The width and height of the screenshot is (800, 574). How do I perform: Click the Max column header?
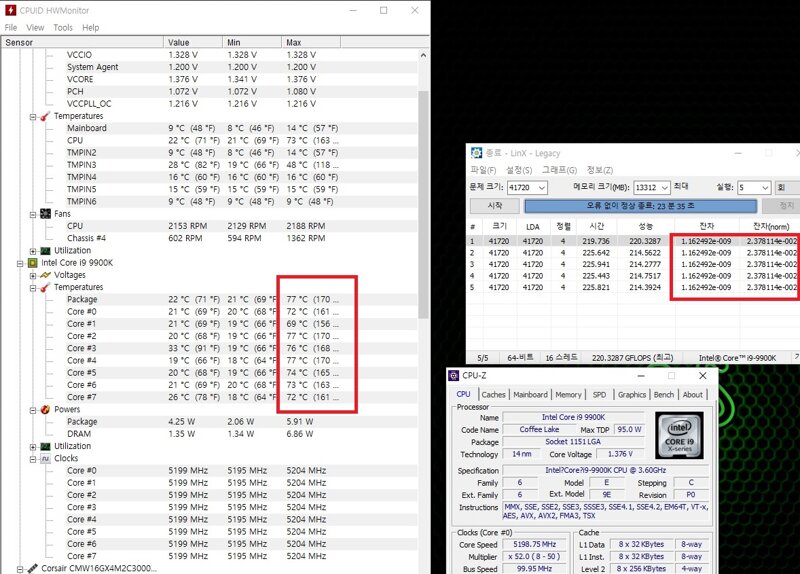[x=311, y=42]
